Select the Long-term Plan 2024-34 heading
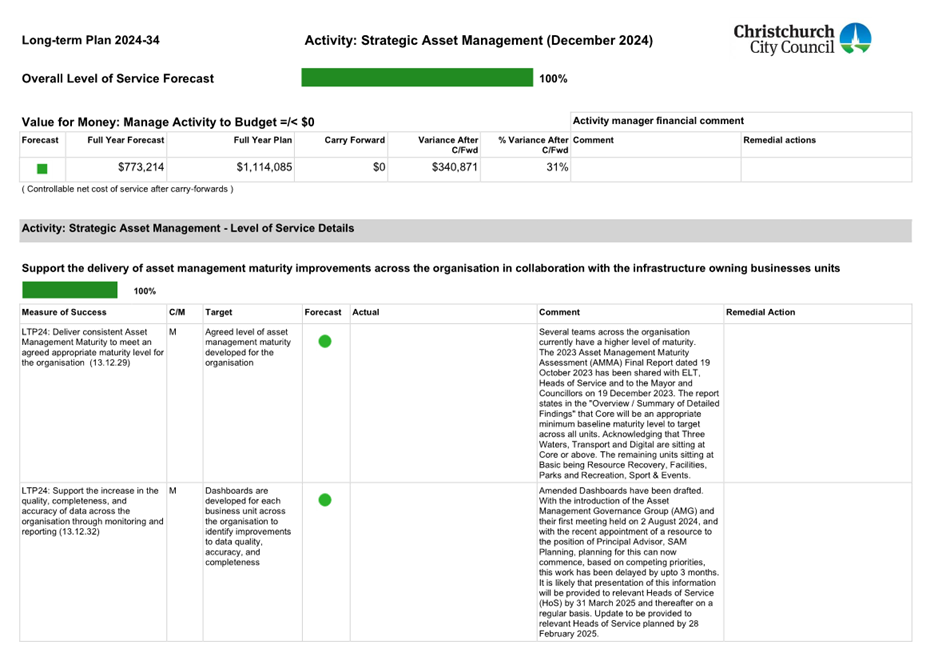934x661 pixels. [x=90, y=41]
